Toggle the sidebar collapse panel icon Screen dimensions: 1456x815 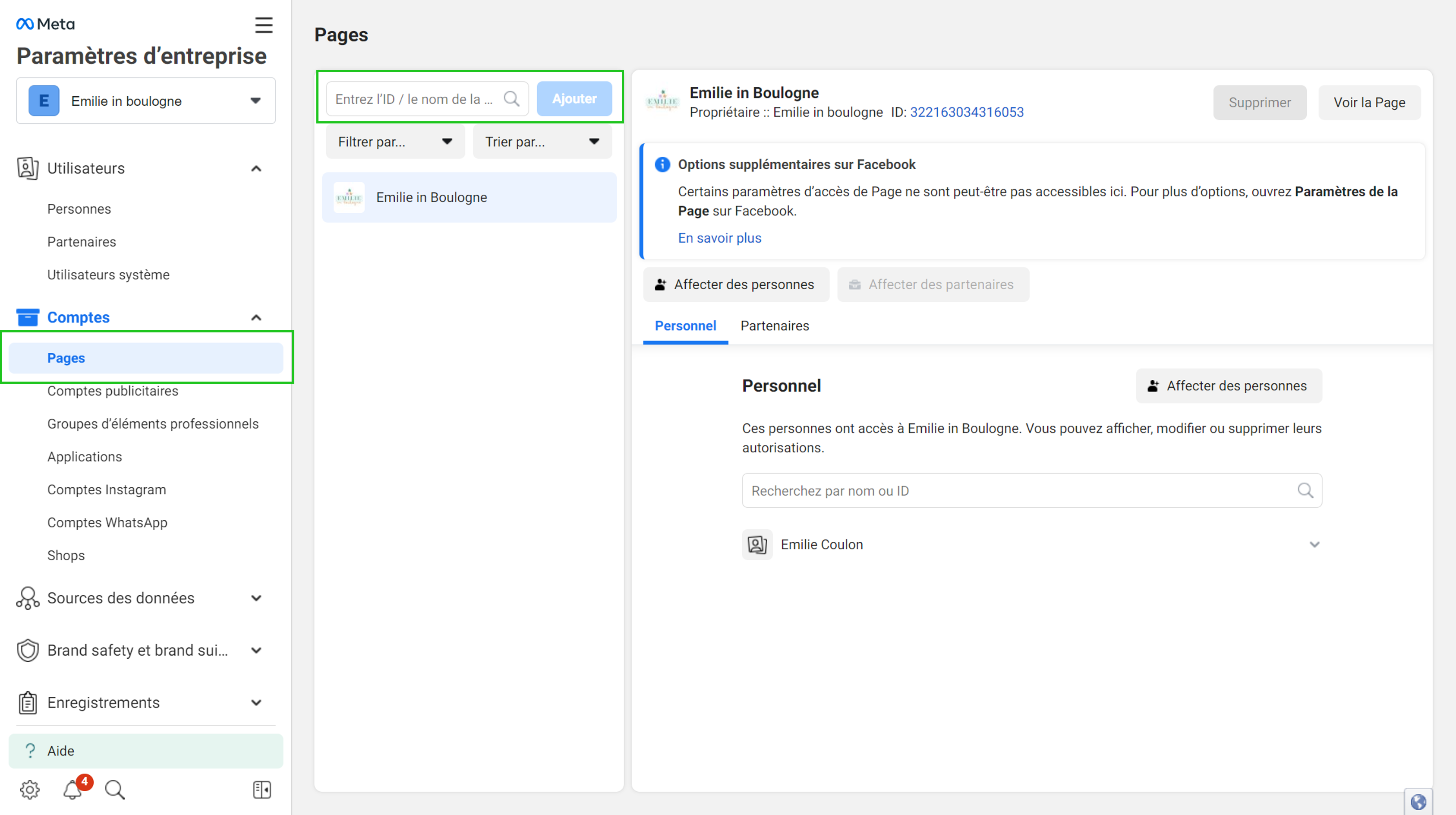pyautogui.click(x=262, y=790)
